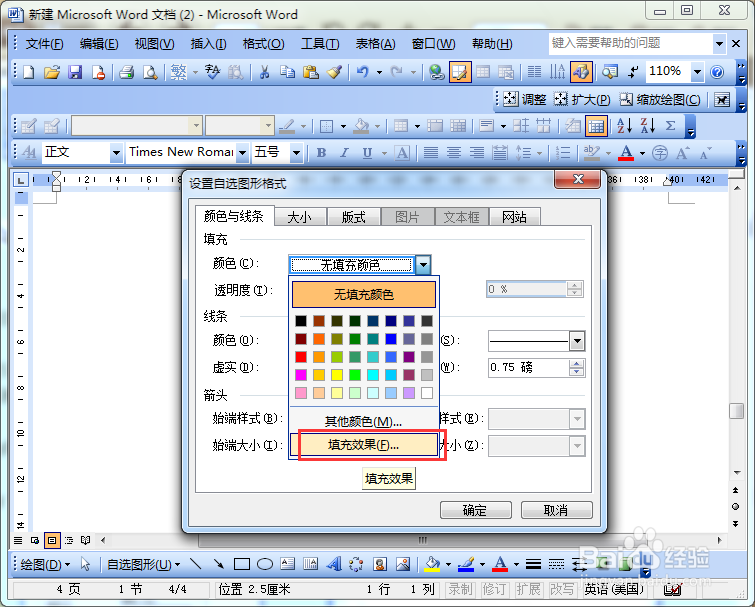Click the Cut scissors icon

coord(264,72)
